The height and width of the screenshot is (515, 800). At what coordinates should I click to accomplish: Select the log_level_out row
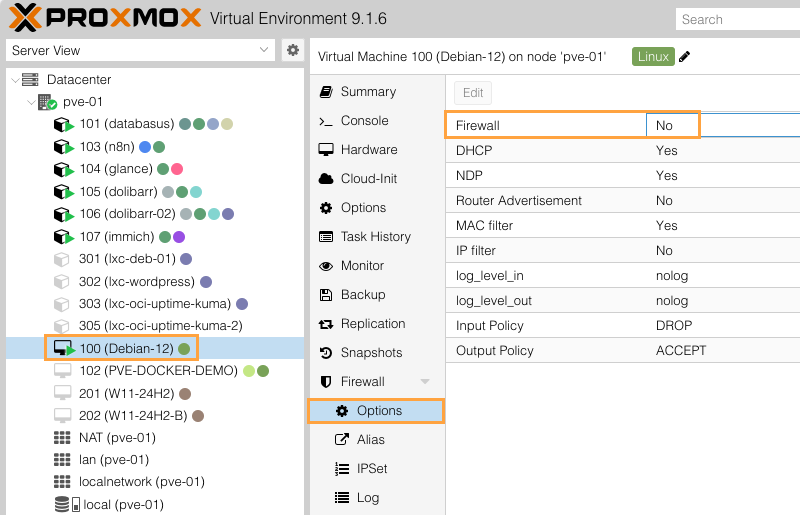coord(623,301)
